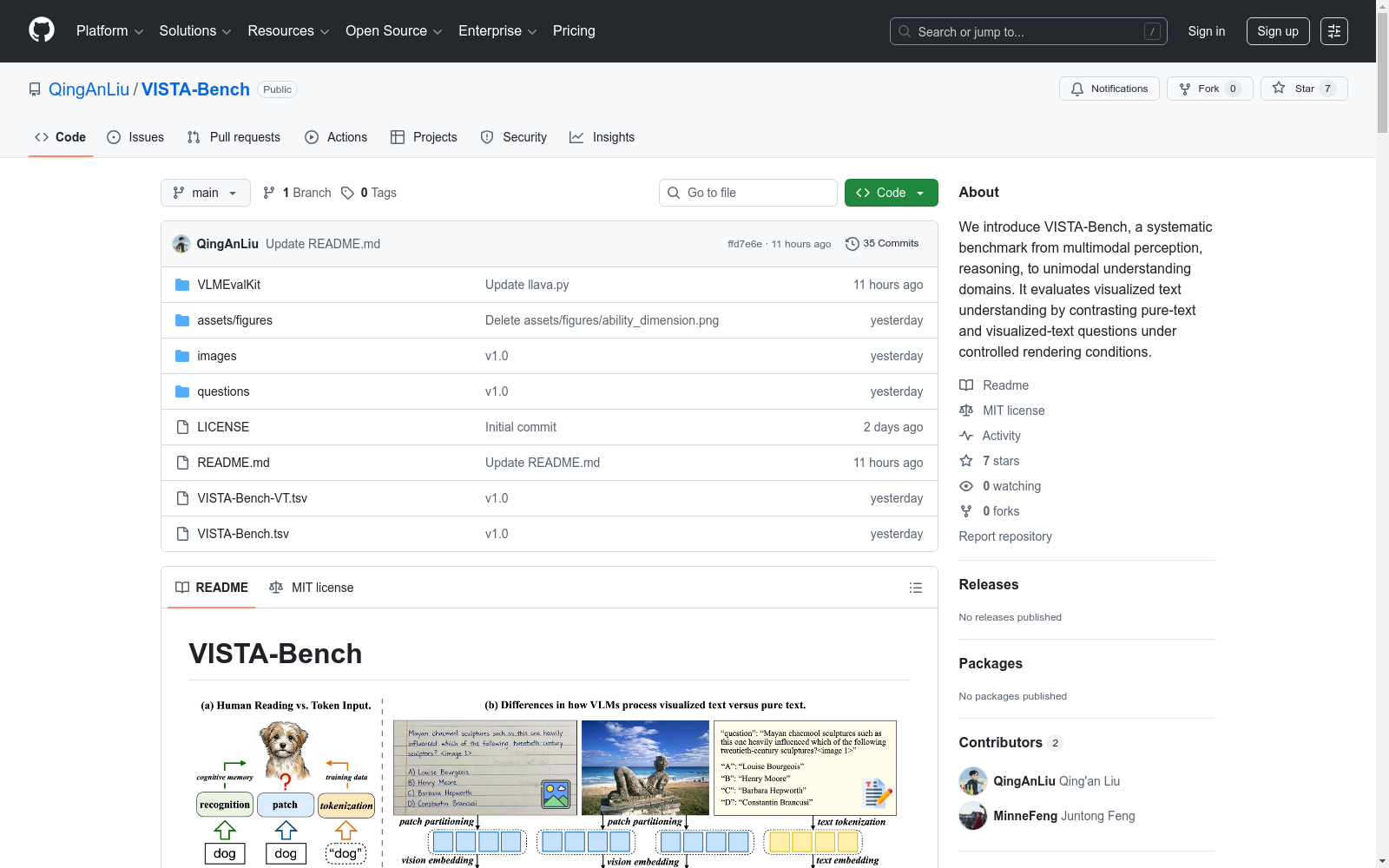Viewport: 1389px width, 868px height.
Task: Click the Notifications bell button
Action: pos(1109,89)
